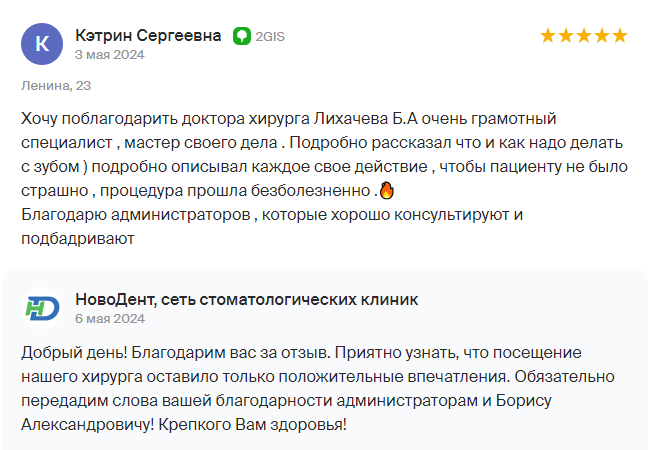Click the fire emoji in the review
The image size is (655, 450).
click(387, 190)
